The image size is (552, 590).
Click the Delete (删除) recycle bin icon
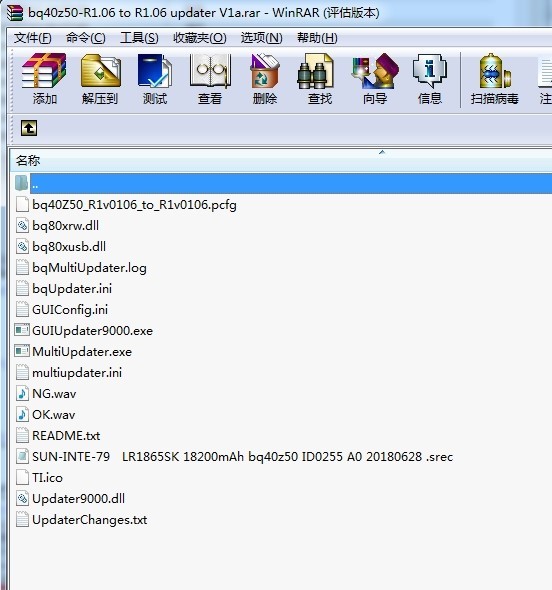pyautogui.click(x=265, y=79)
